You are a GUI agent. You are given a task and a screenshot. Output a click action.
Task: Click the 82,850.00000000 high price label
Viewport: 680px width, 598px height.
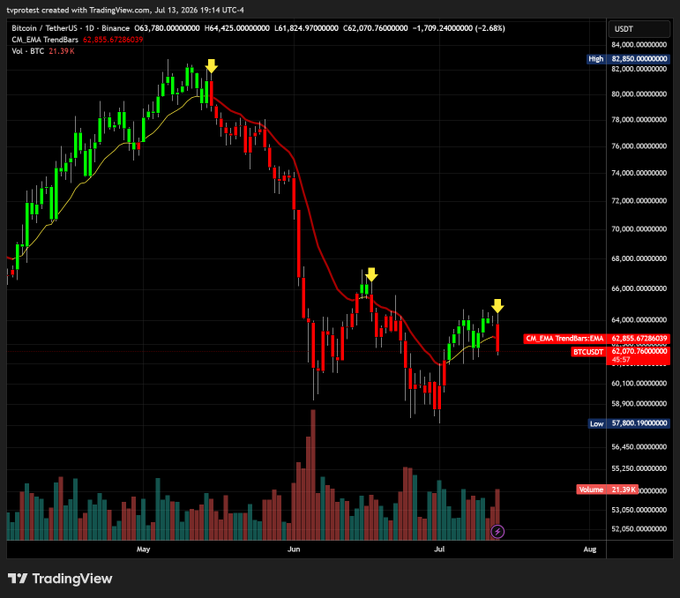[639, 59]
